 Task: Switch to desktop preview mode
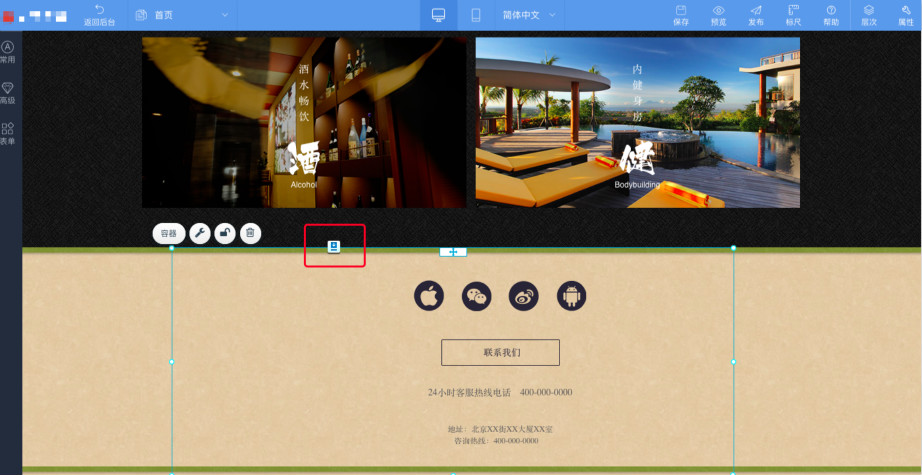pos(438,15)
